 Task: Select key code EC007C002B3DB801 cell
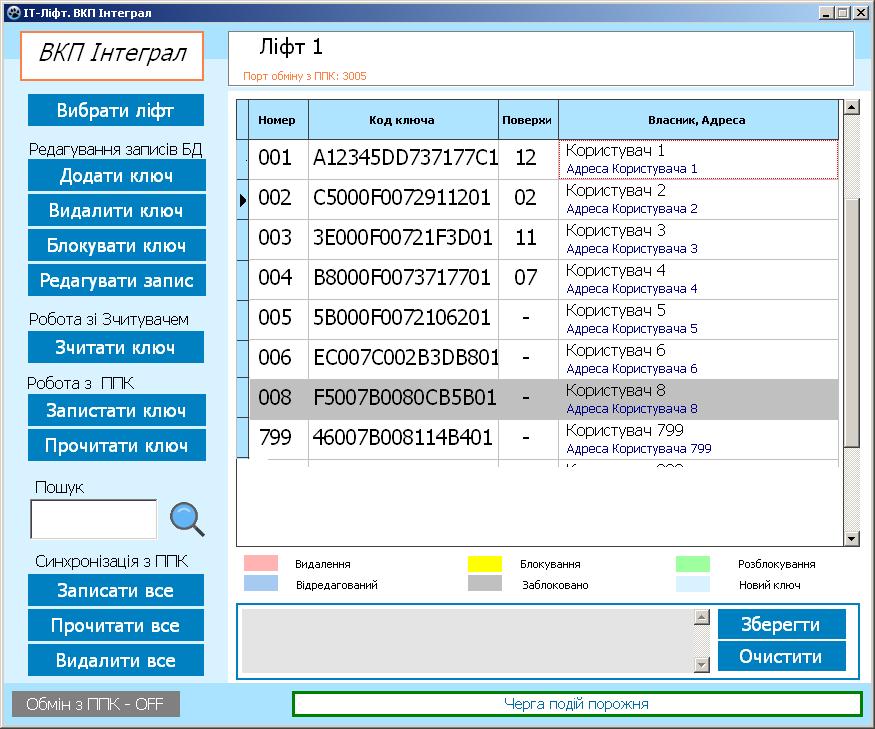pyautogui.click(x=403, y=359)
